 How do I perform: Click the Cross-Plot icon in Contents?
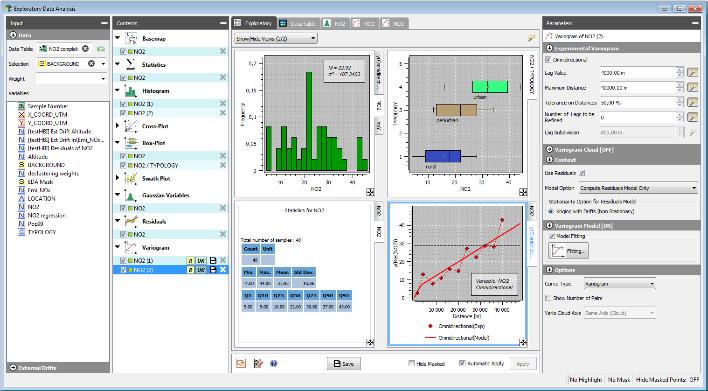pos(131,126)
